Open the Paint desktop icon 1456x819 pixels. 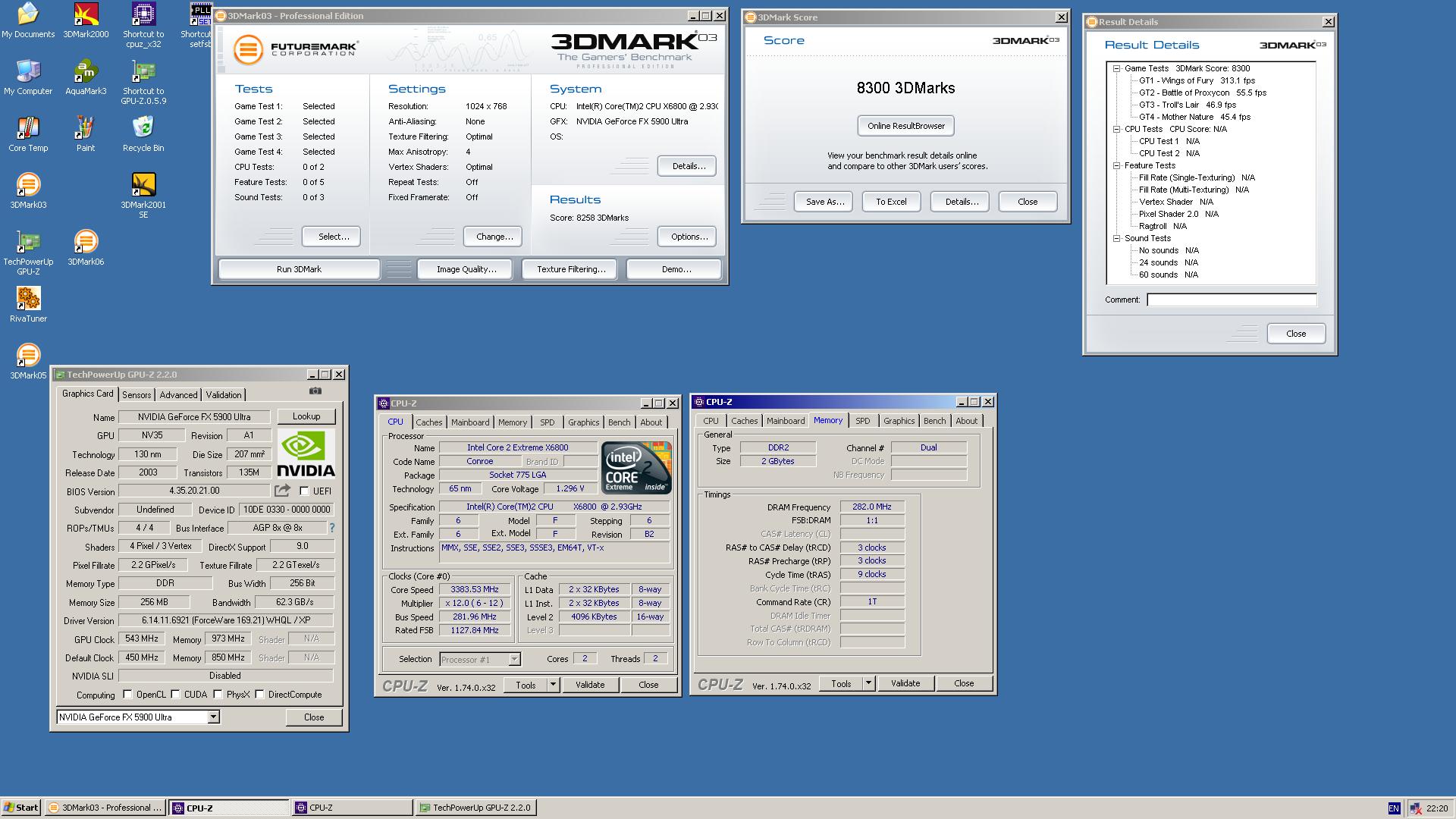86,135
